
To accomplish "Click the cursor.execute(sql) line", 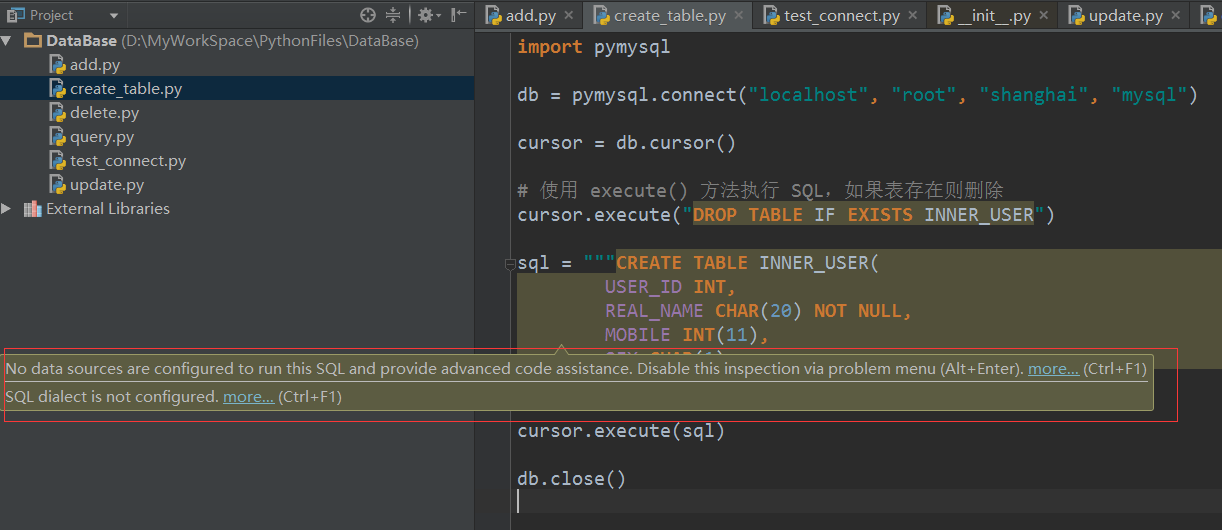I will pyautogui.click(x=621, y=431).
